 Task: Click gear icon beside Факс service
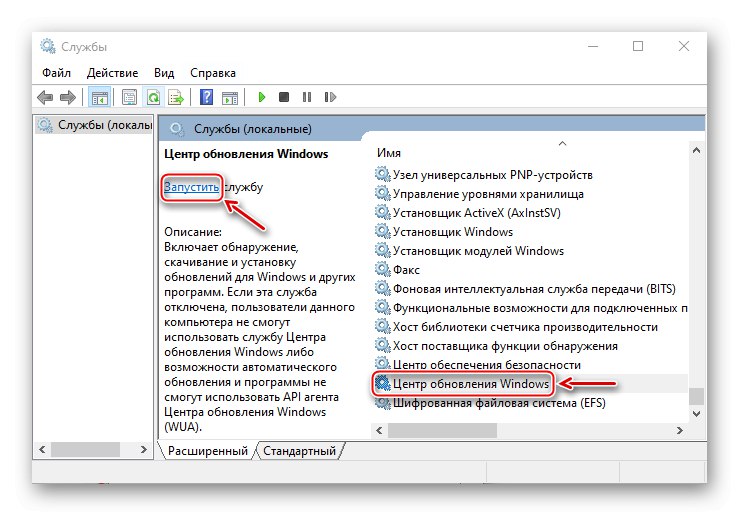[383, 270]
